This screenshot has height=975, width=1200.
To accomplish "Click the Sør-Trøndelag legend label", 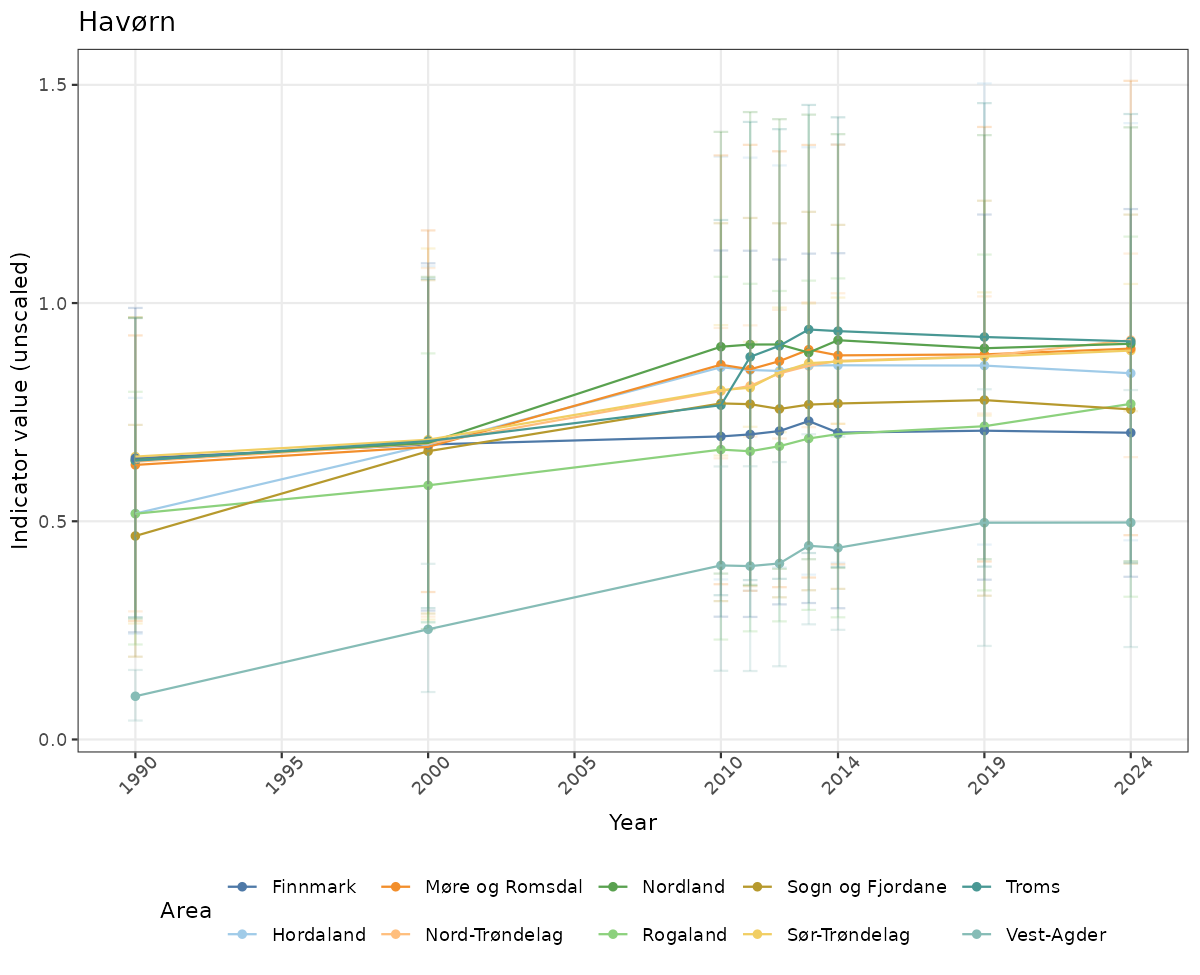I will 848,936.
